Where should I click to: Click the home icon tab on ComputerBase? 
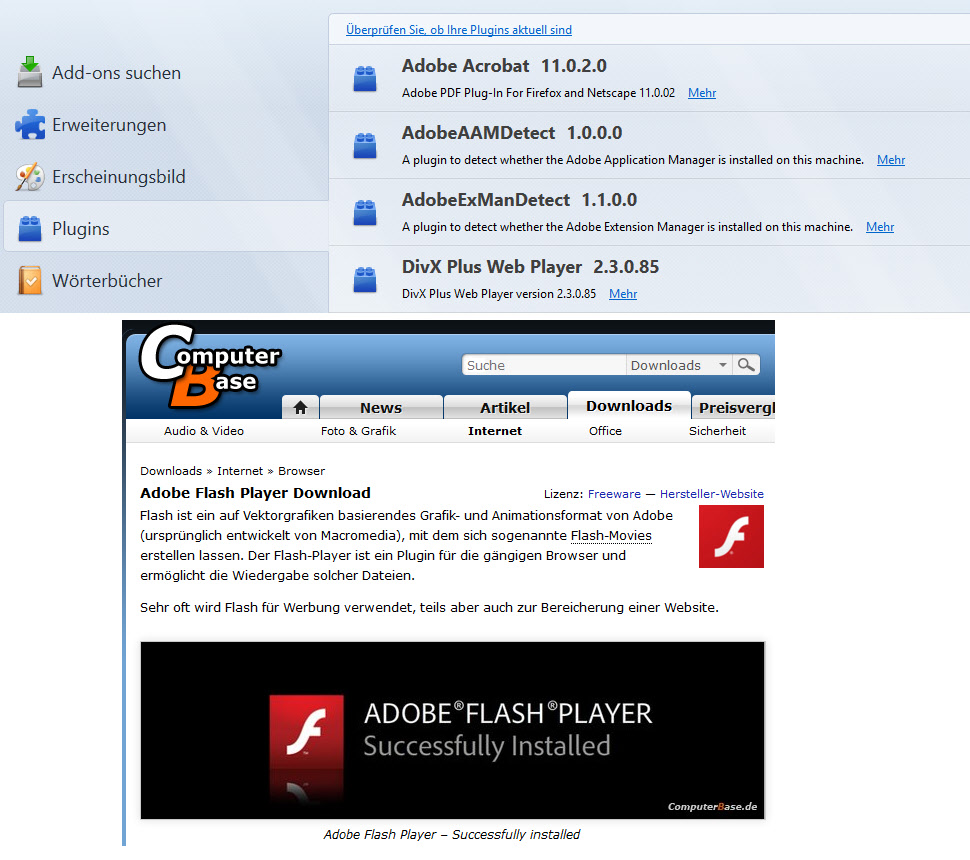[x=301, y=407]
